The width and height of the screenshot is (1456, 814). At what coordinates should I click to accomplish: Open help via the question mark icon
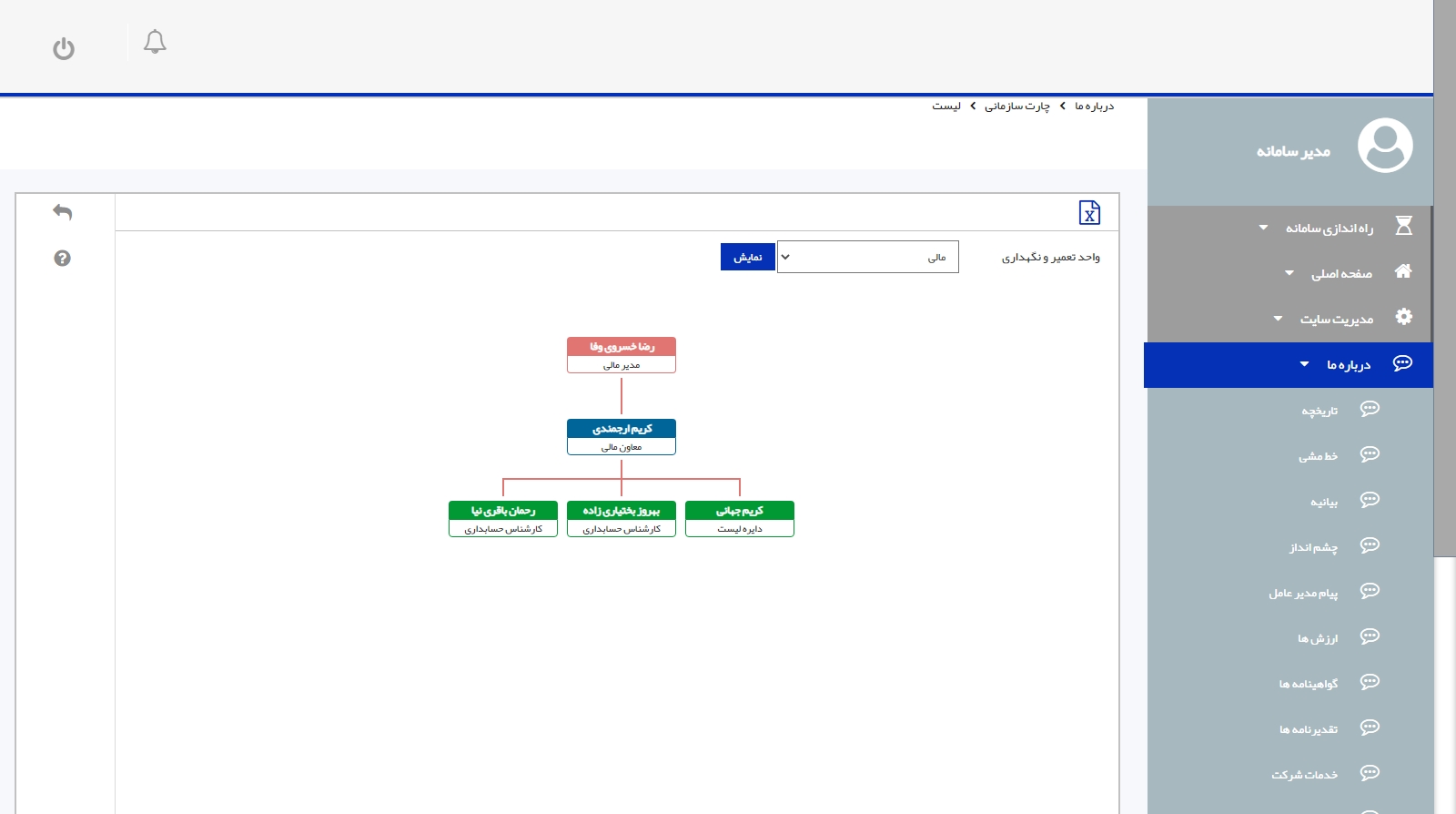62,259
